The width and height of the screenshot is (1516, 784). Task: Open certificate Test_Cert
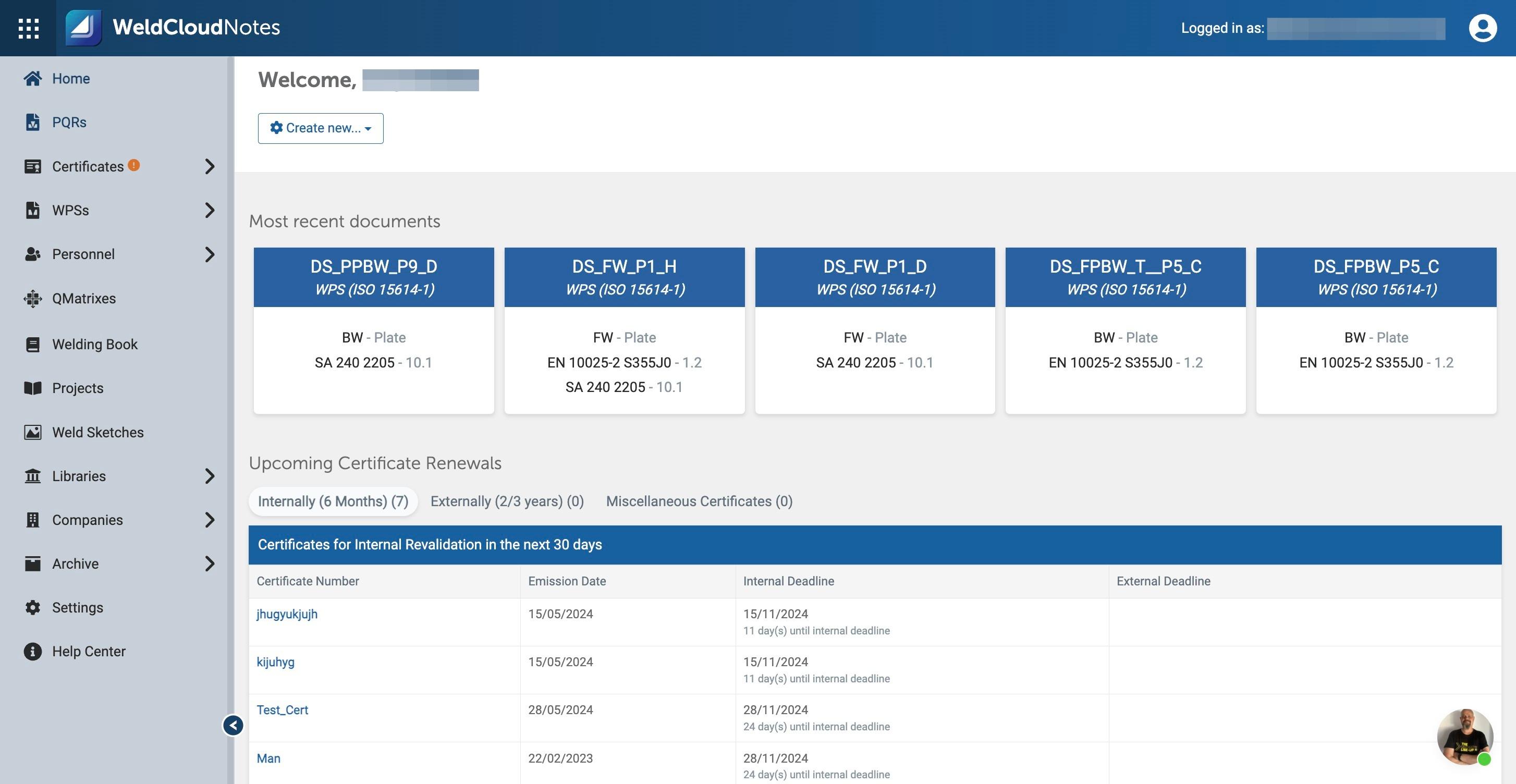282,710
